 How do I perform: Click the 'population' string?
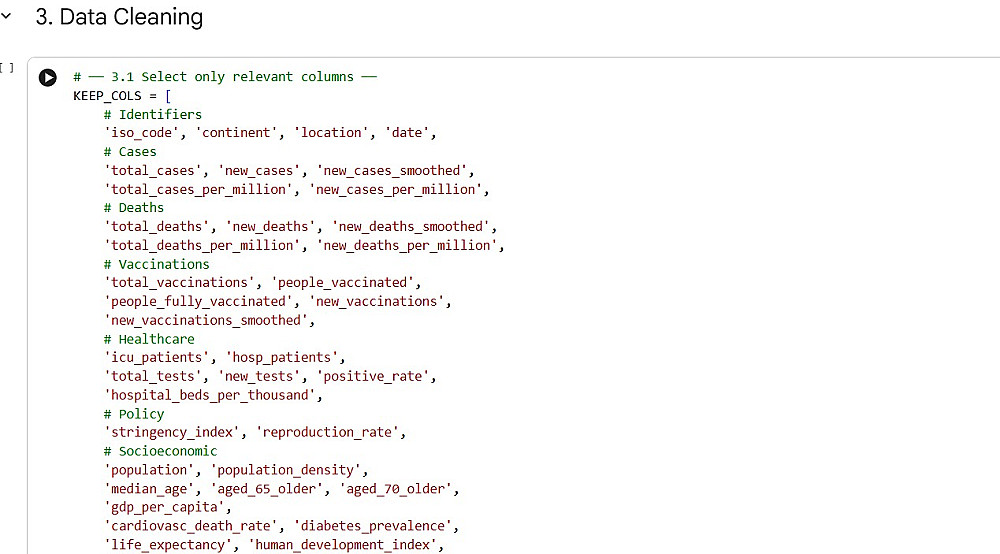149,470
